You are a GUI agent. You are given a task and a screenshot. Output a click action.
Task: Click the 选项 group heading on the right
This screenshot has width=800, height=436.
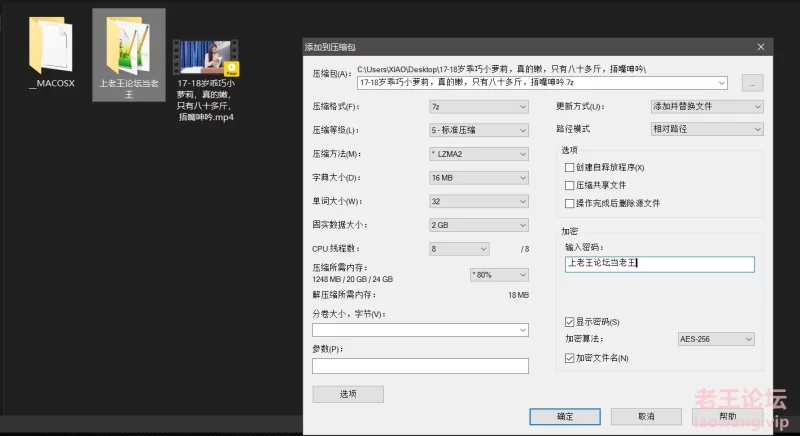(569, 150)
